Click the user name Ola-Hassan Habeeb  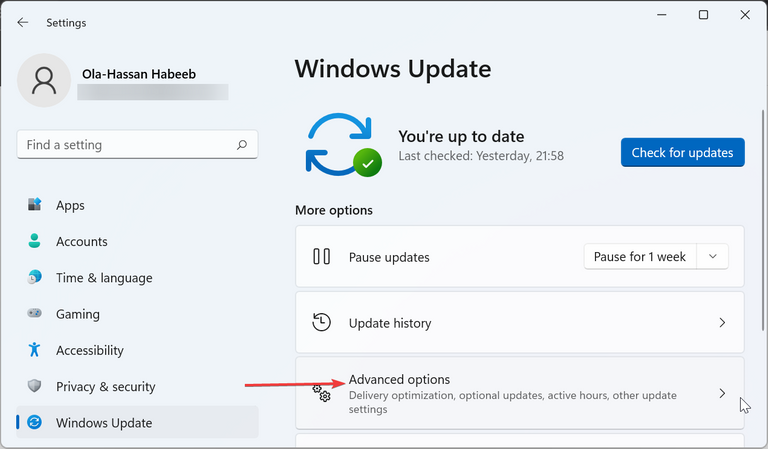tap(139, 74)
